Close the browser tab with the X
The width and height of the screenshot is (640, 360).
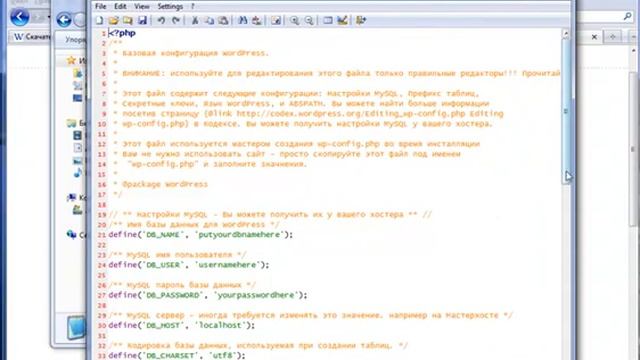coord(594,37)
